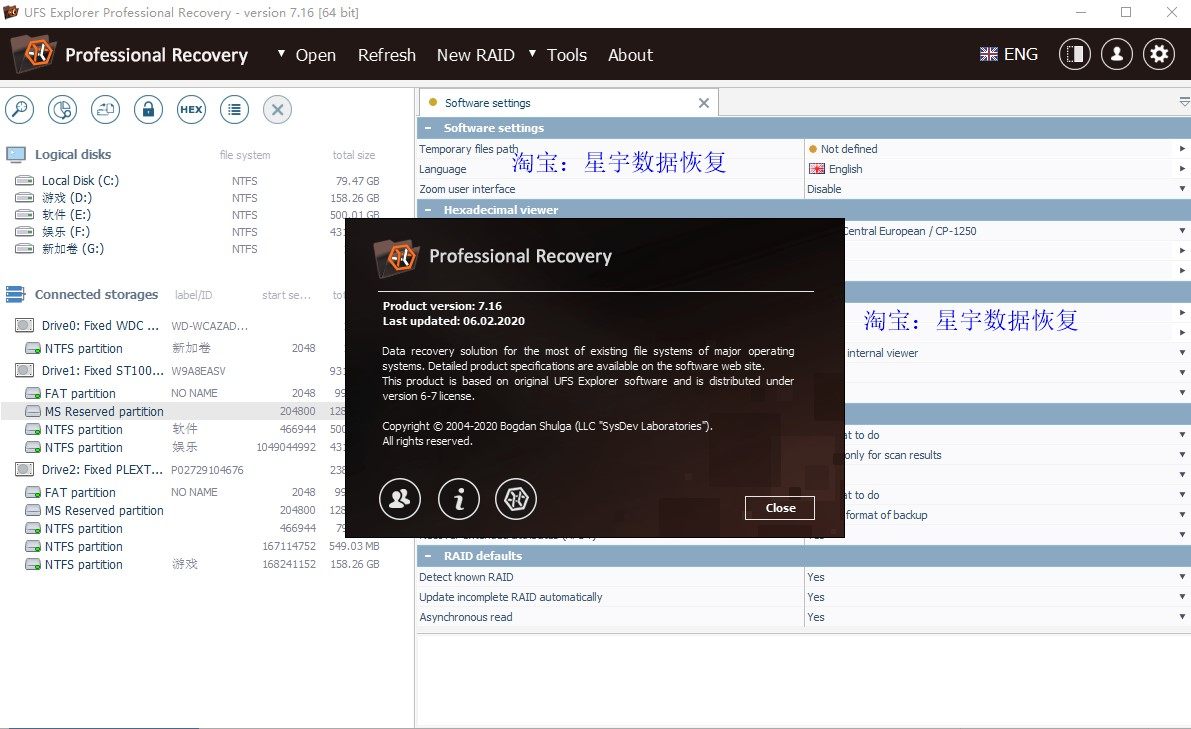Image resolution: width=1191 pixels, height=729 pixels.
Task: Click the Not defined temporary path value
Action: (848, 149)
